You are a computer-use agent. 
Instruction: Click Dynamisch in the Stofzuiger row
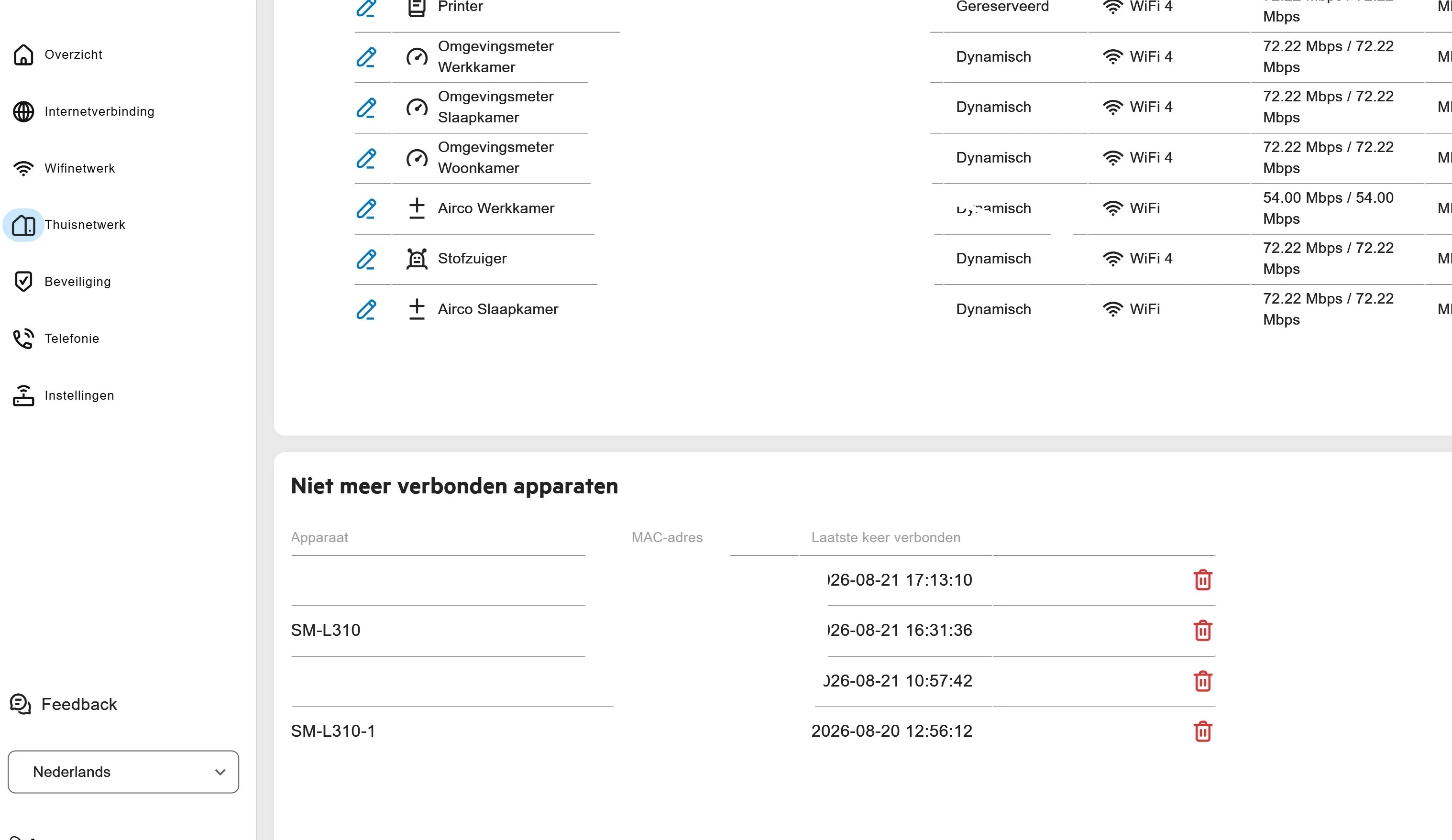(x=993, y=259)
